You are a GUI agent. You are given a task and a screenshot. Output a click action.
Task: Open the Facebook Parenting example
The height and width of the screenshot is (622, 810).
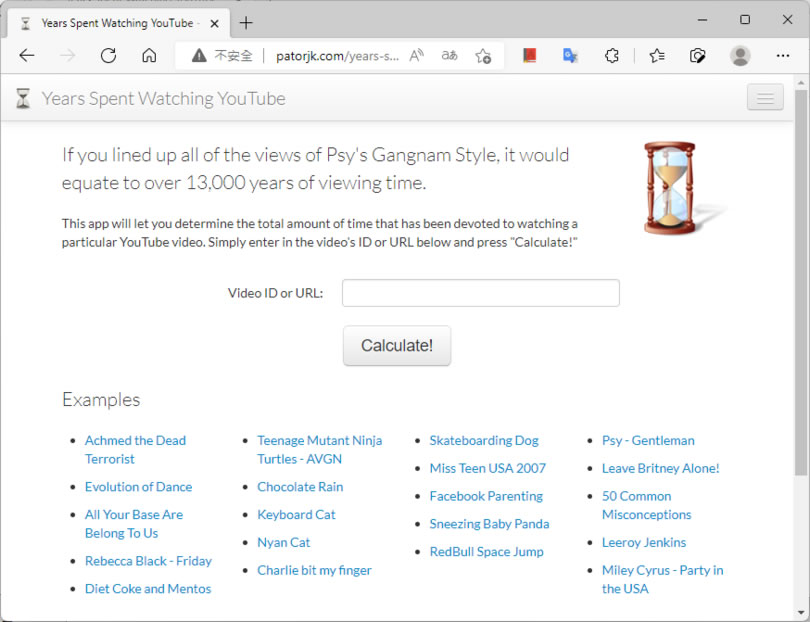tap(486, 496)
